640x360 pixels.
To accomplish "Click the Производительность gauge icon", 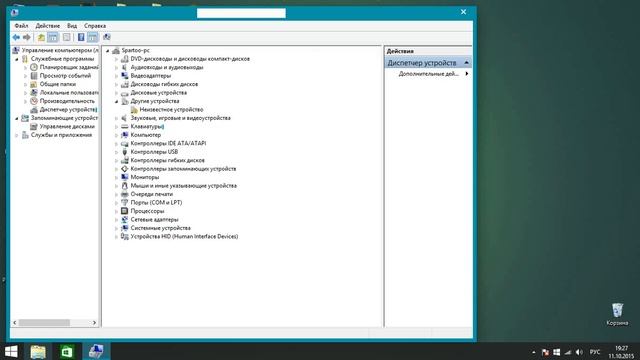I will 34,101.
